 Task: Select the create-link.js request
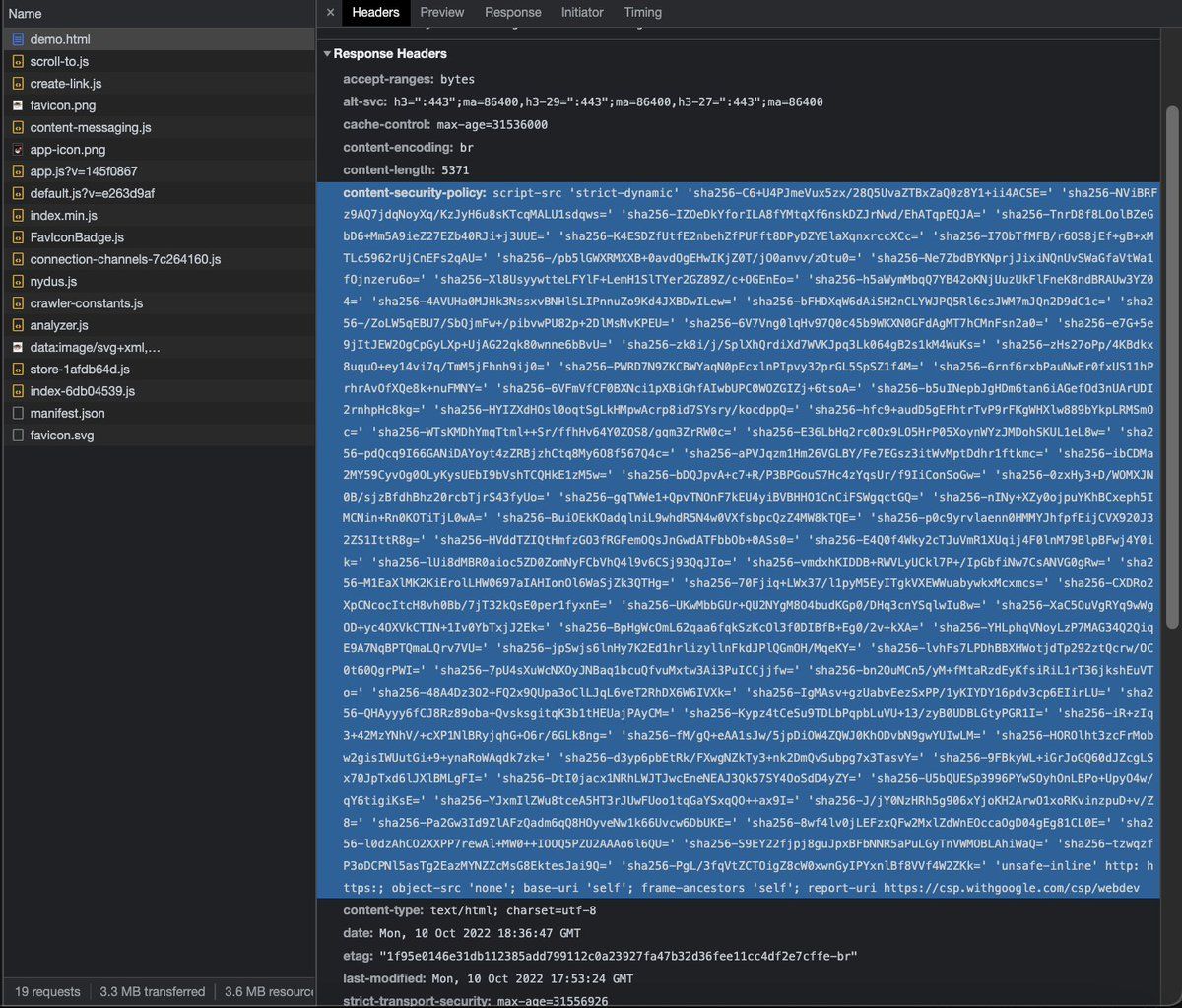click(66, 84)
